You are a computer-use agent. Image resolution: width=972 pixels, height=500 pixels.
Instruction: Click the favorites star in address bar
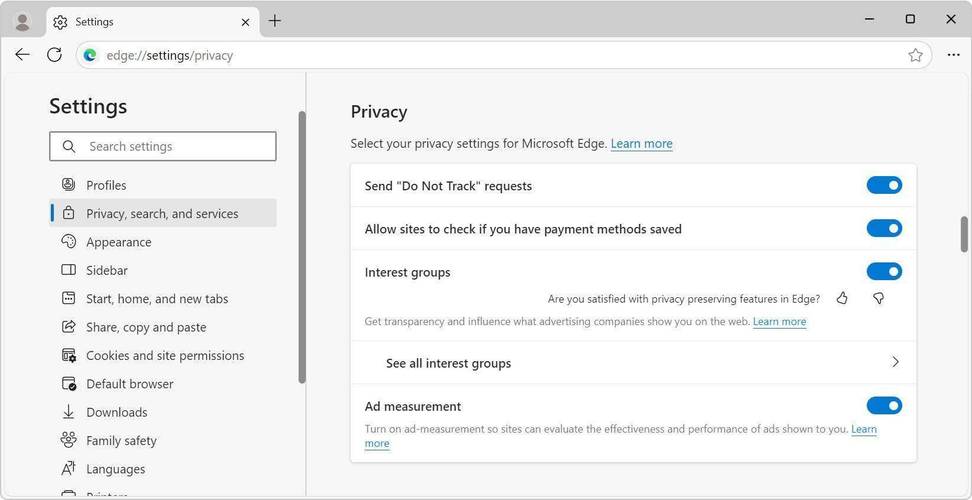[x=915, y=55]
